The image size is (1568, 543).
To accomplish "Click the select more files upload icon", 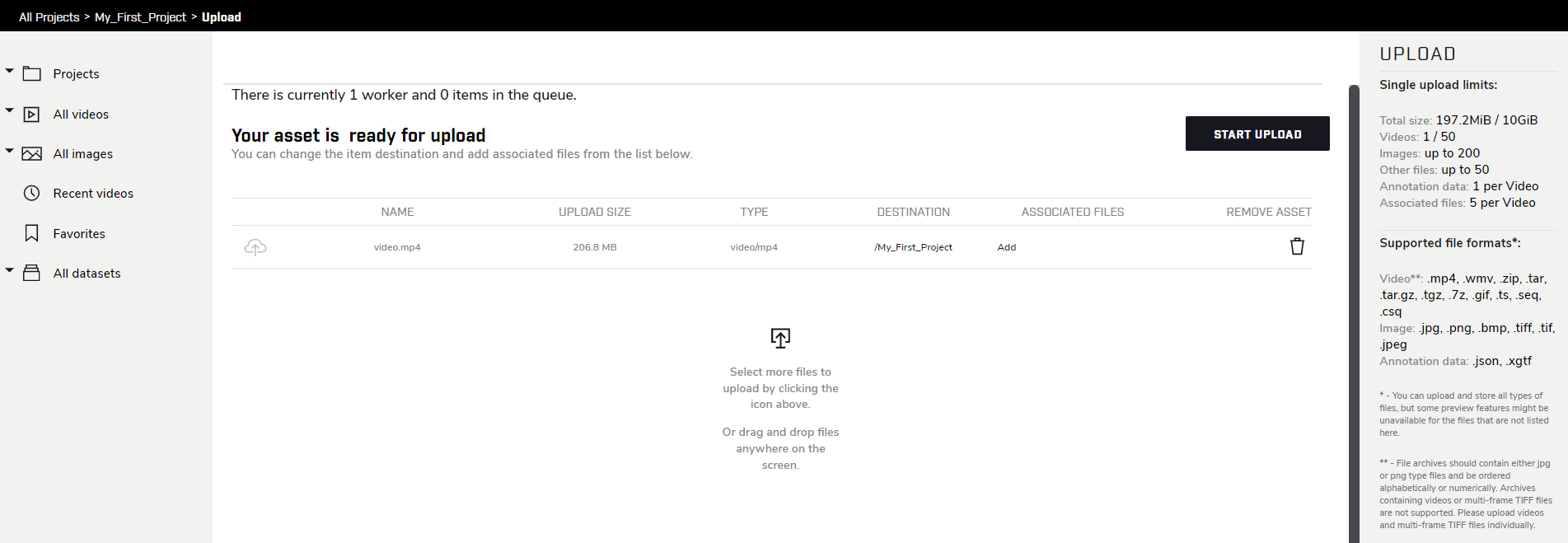I will (780, 338).
